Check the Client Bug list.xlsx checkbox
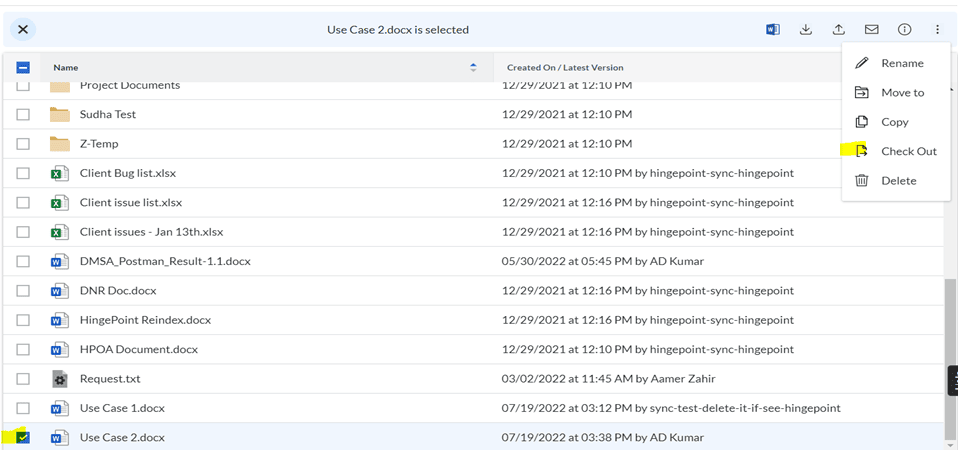 tap(23, 173)
